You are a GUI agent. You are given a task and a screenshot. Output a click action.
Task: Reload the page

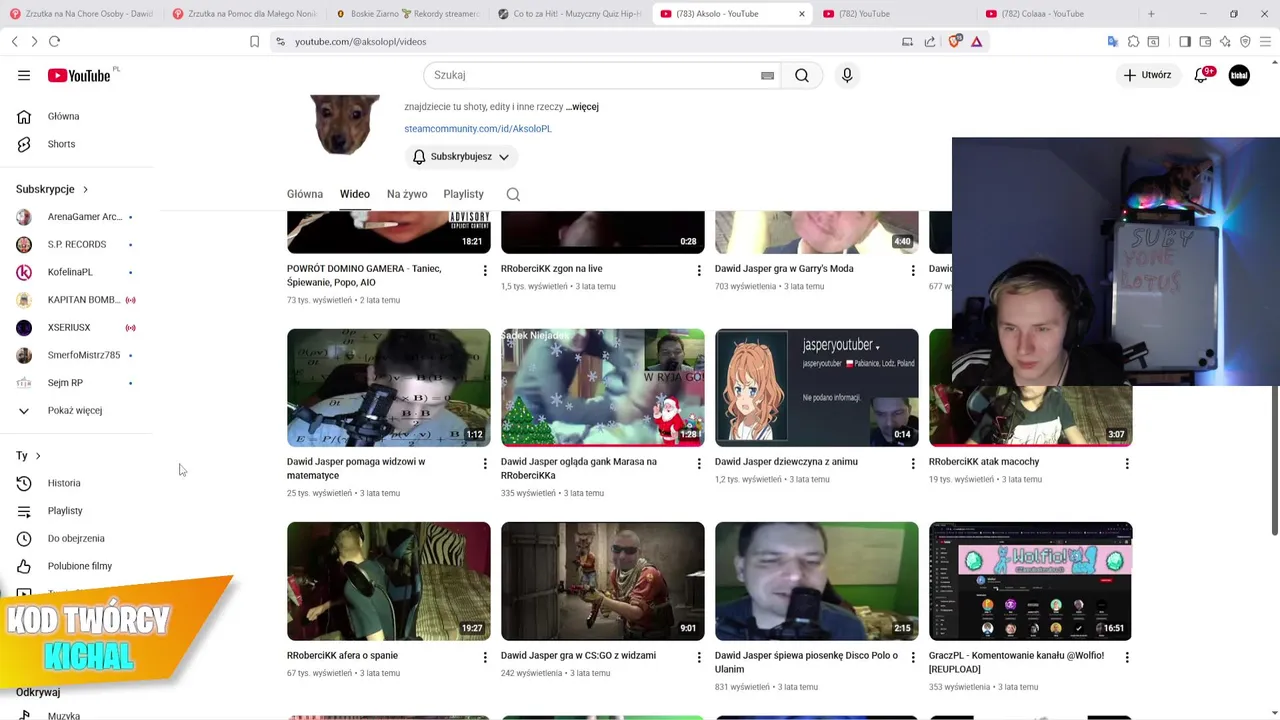tap(54, 41)
